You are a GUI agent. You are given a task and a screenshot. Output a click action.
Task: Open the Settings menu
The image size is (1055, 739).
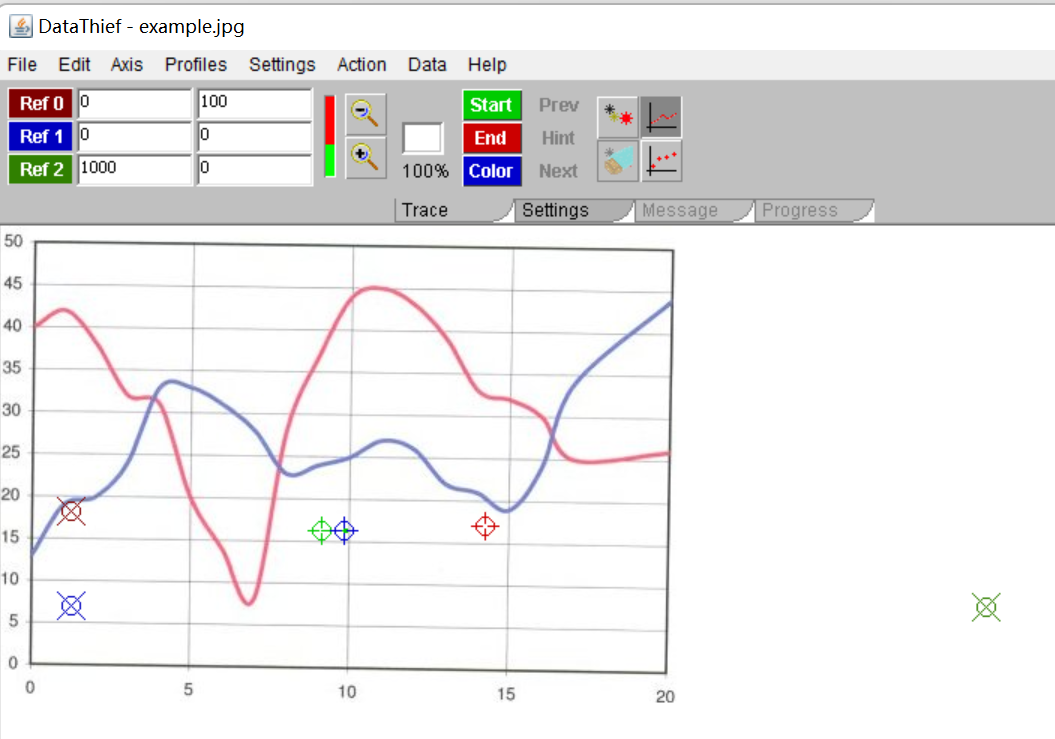point(282,65)
